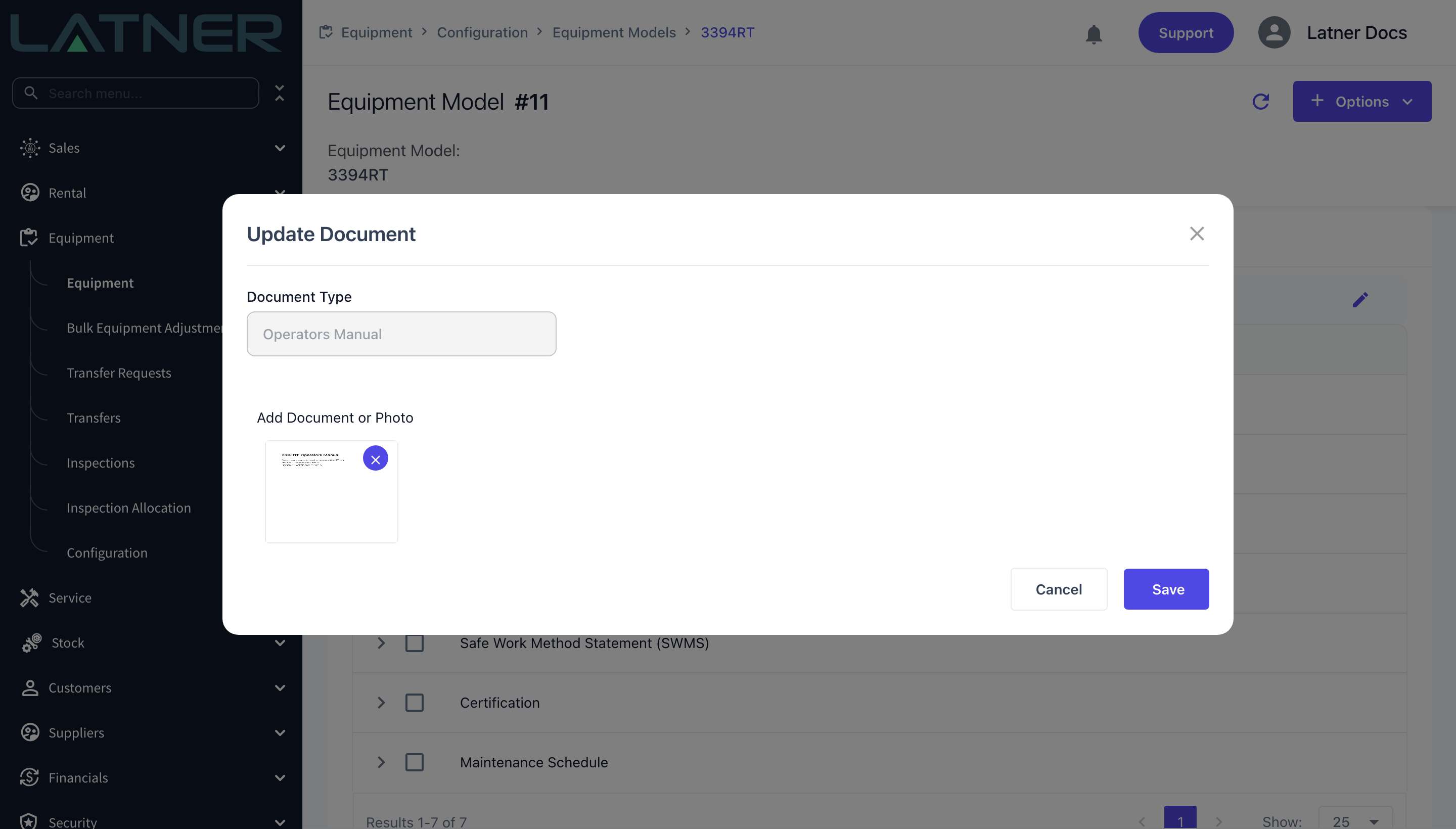Tick the Maintenance Schedule row checkbox
Viewport: 1456px width, 829px height.
coord(415,762)
